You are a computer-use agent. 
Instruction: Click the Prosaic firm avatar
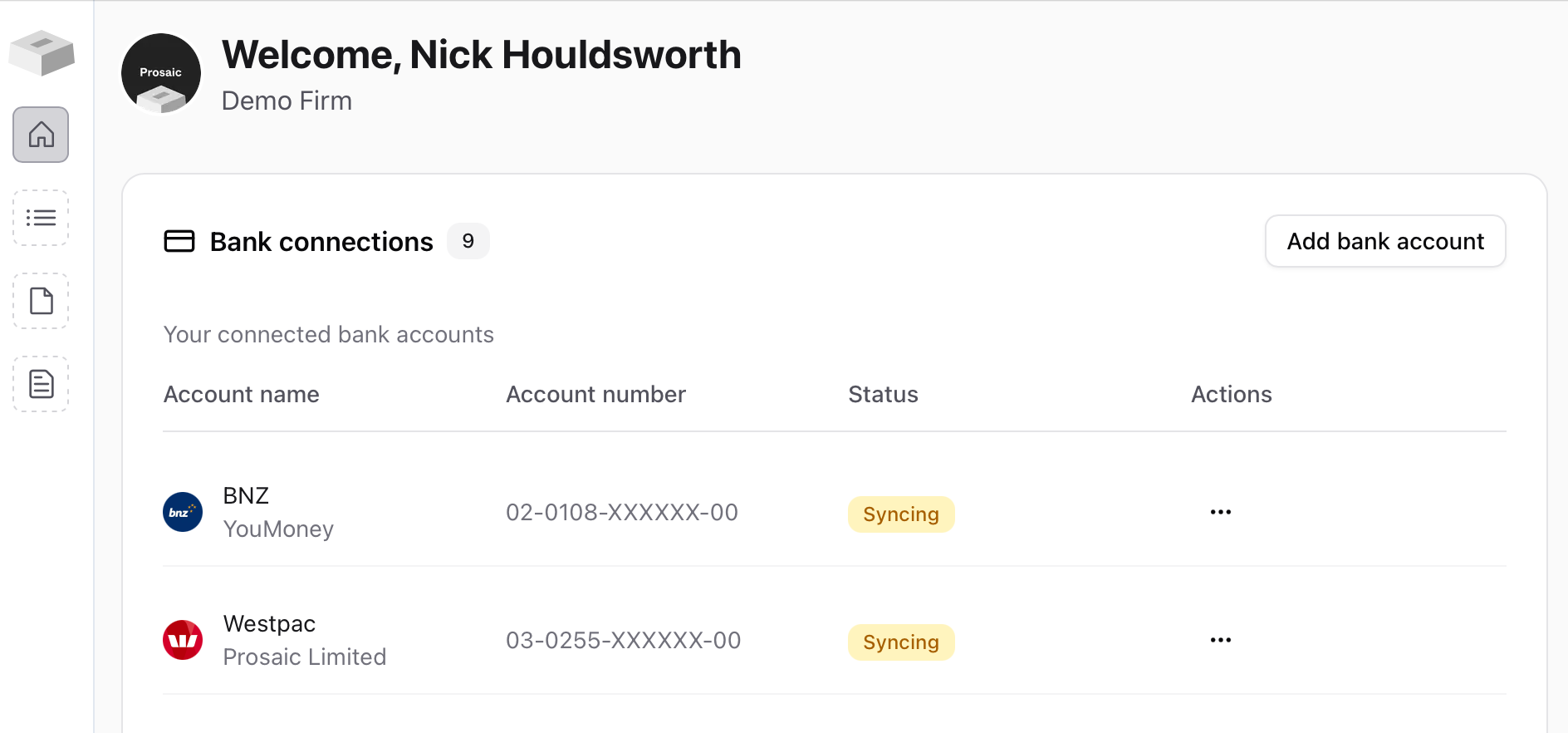[x=161, y=73]
